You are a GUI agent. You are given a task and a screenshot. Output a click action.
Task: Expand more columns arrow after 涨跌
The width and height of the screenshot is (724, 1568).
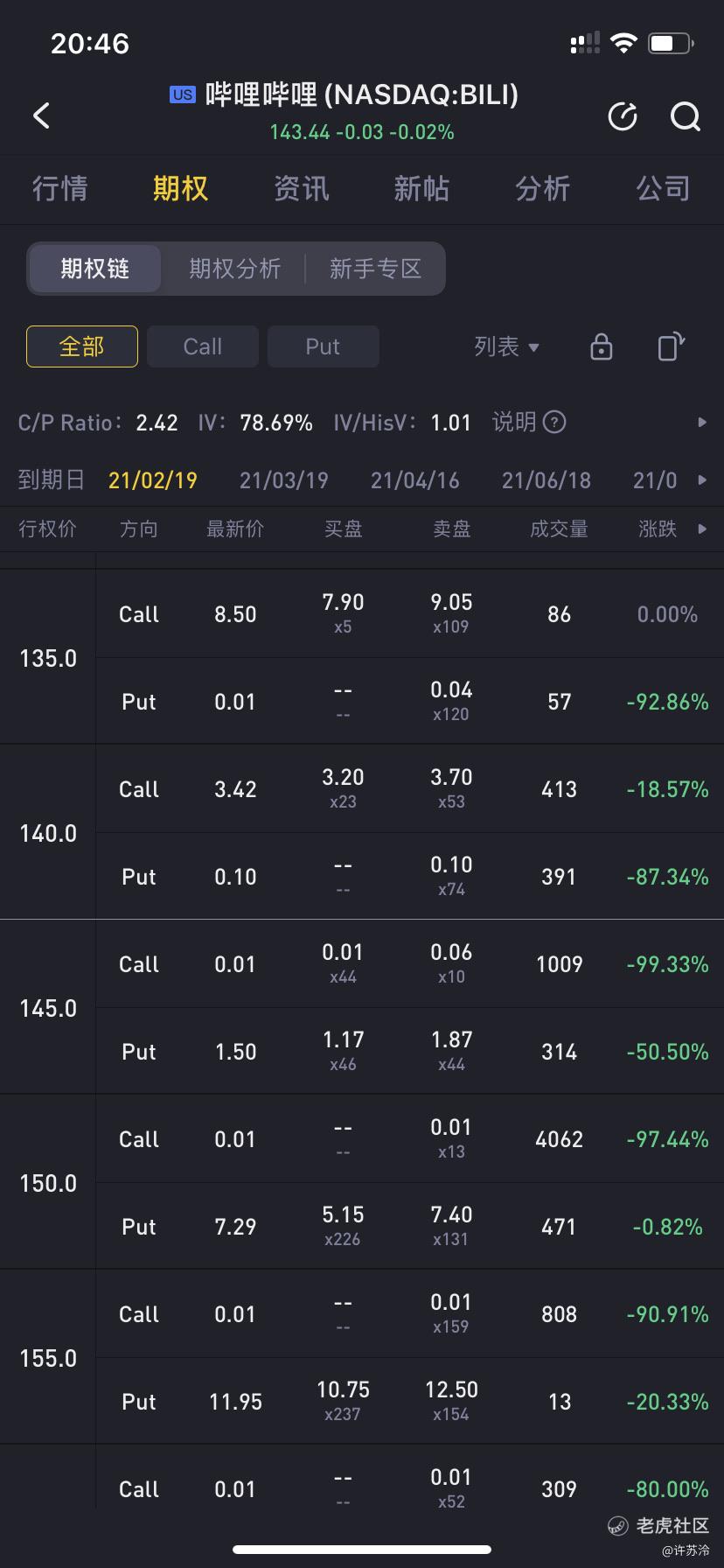701,528
